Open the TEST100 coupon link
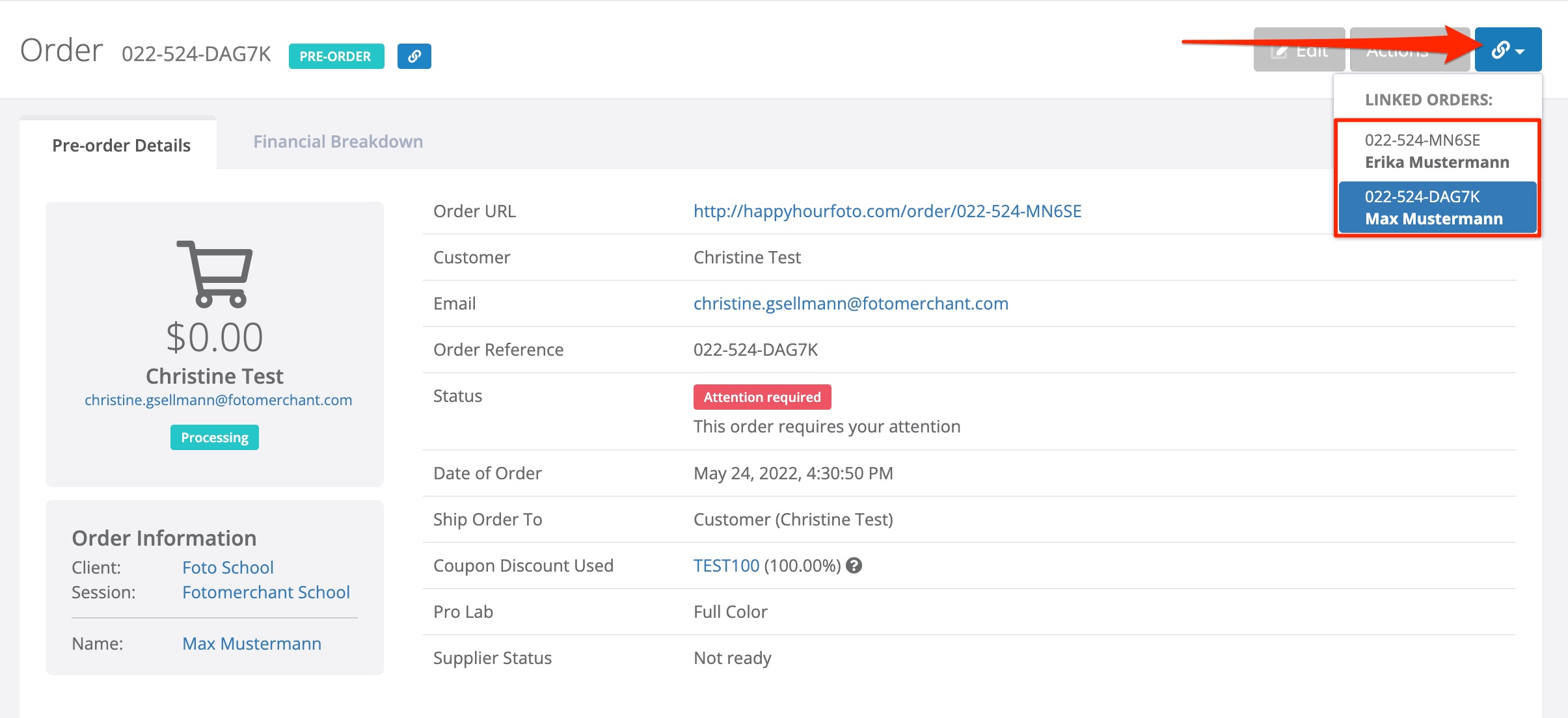1568x718 pixels. click(x=726, y=566)
